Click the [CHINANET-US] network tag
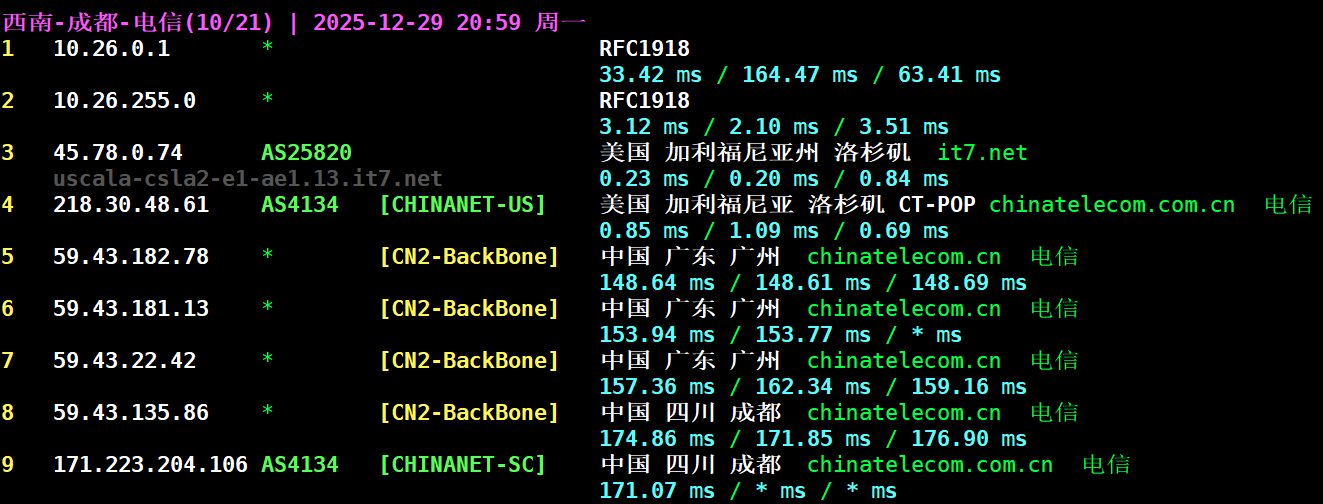 pos(463,205)
